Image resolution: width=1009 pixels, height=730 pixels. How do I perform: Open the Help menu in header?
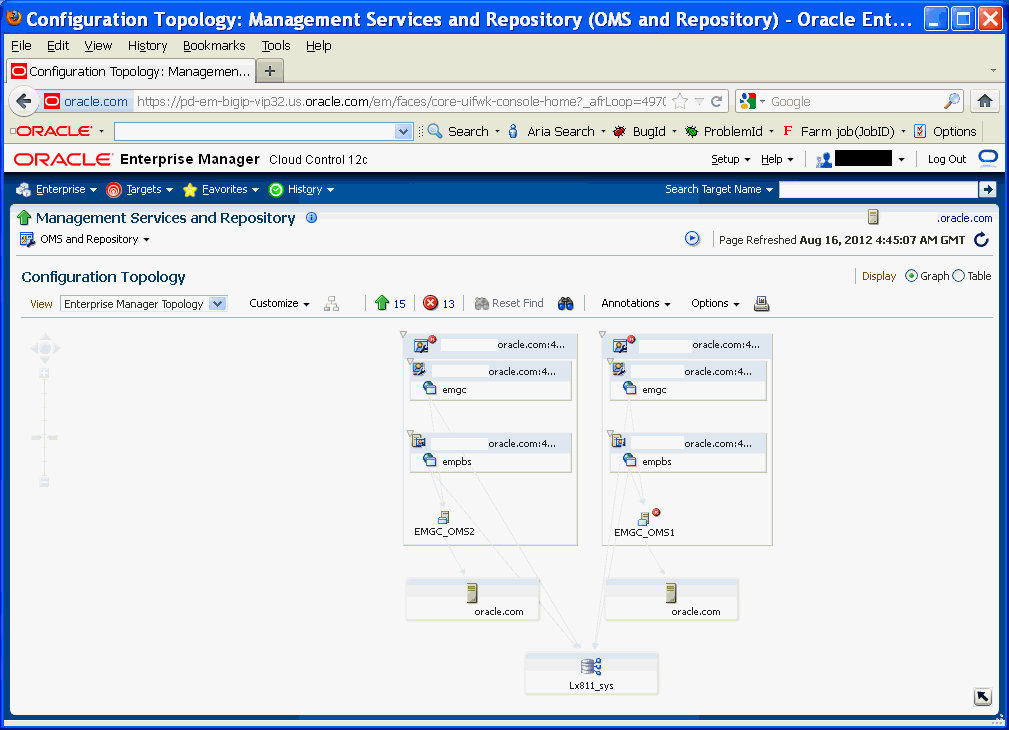(x=777, y=159)
